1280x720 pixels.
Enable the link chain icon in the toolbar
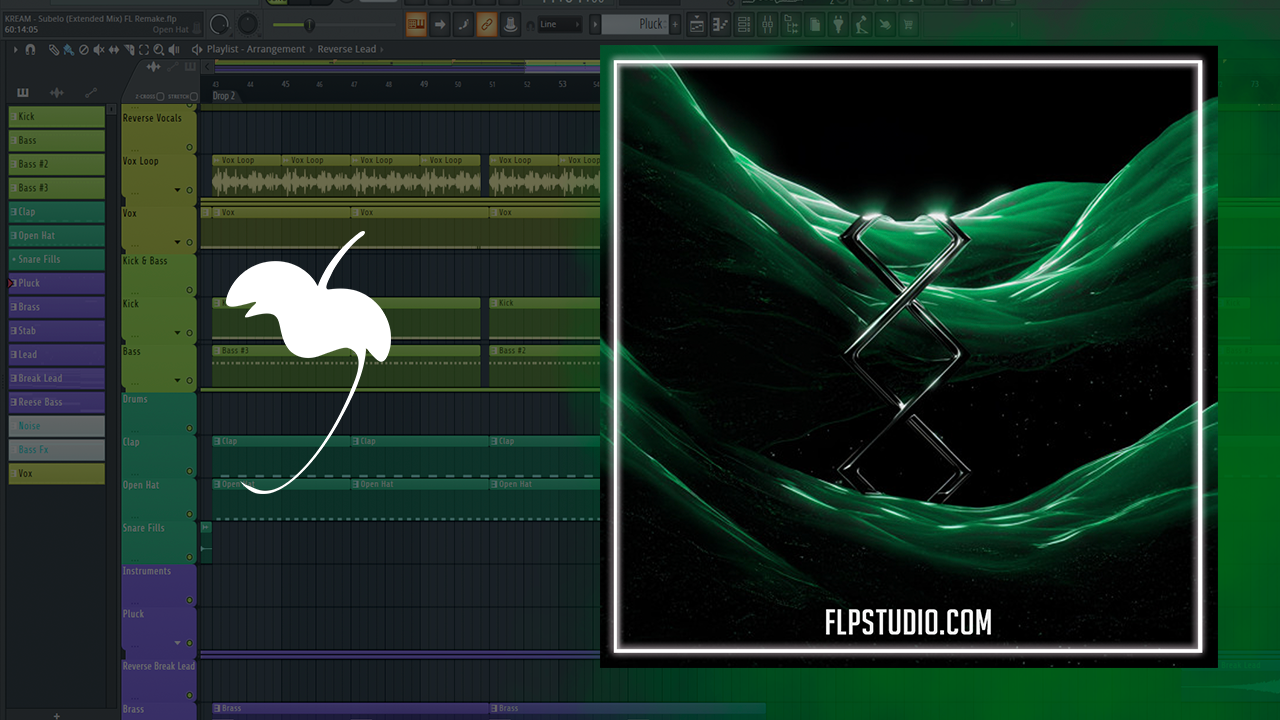486,24
